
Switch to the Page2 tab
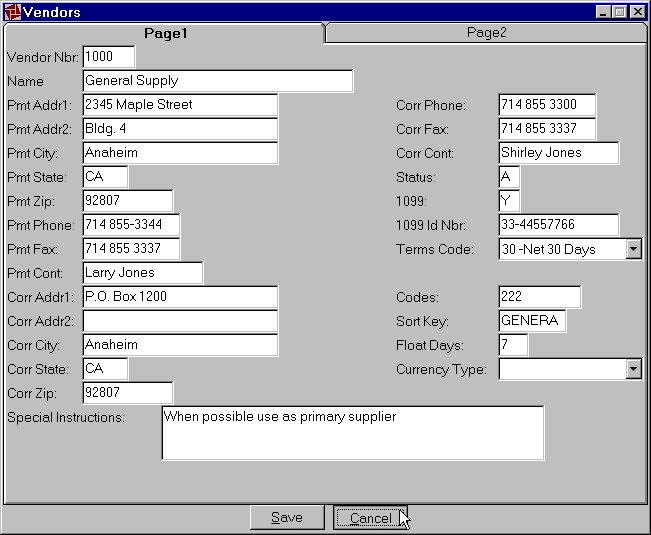486,32
